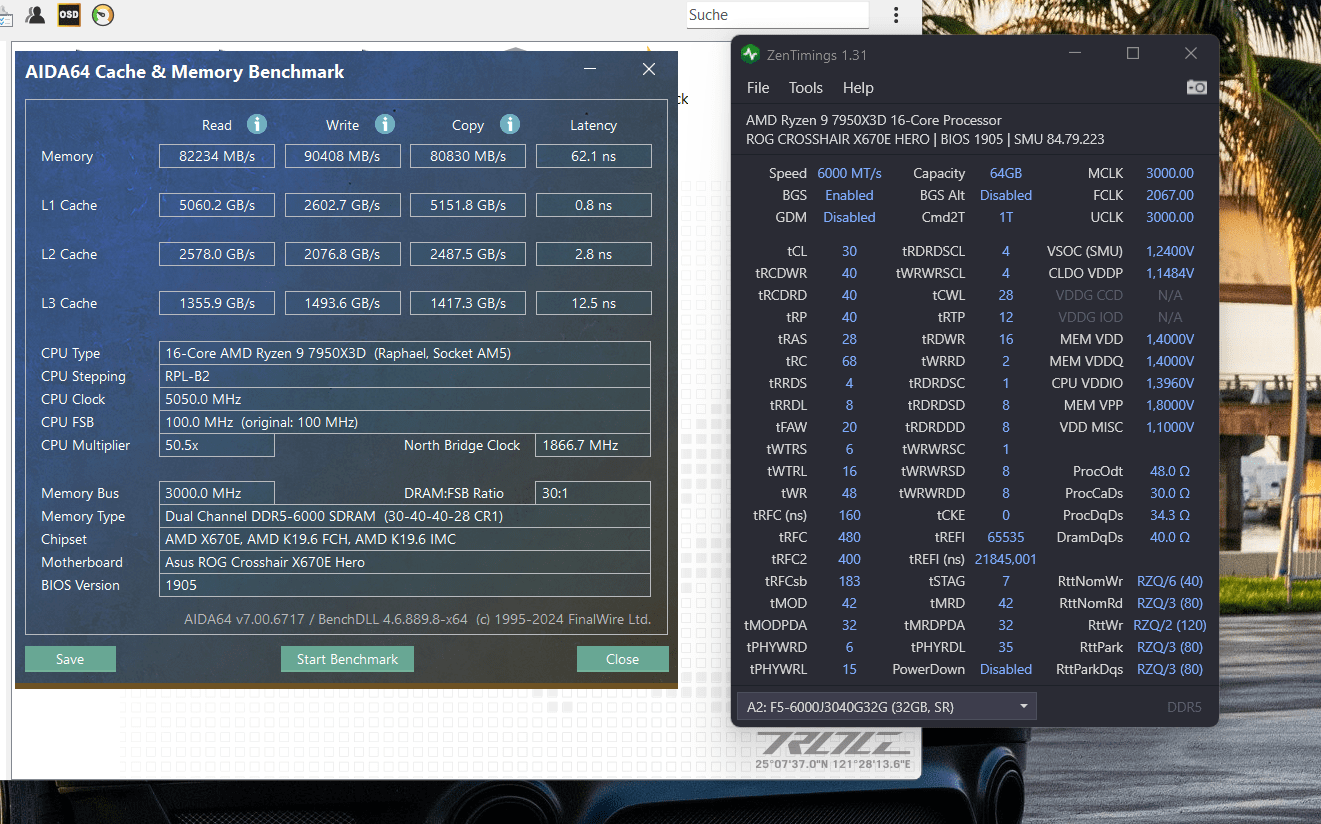The image size is (1321, 824).
Task: Click the user silhouette icon in the top toolbar
Action: [x=36, y=14]
